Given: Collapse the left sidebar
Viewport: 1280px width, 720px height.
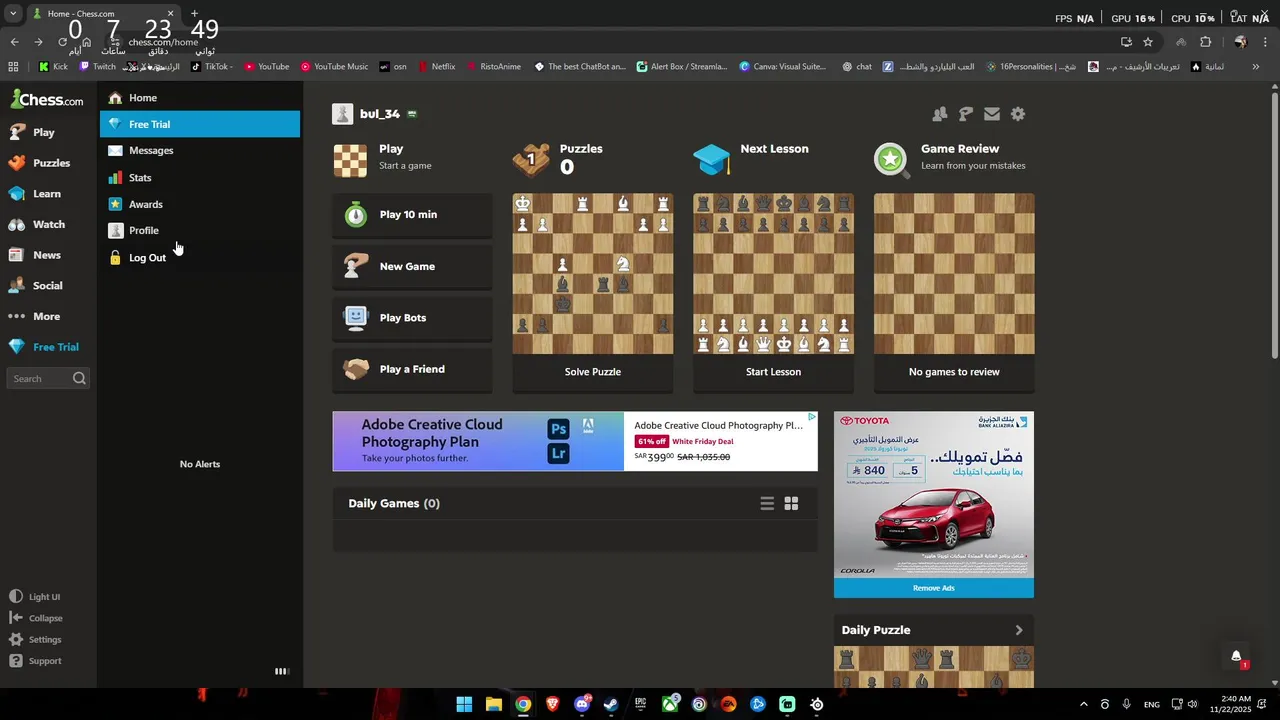Looking at the screenshot, I should 36,618.
